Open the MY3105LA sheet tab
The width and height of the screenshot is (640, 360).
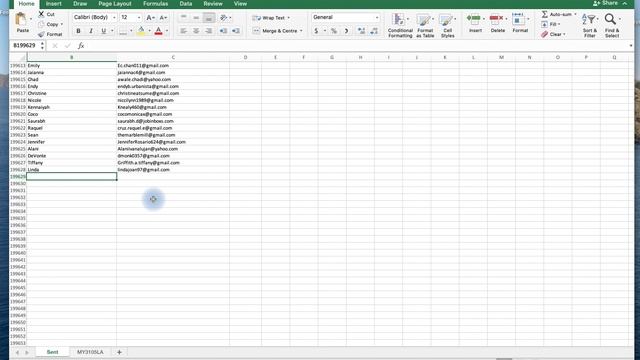click(90, 352)
